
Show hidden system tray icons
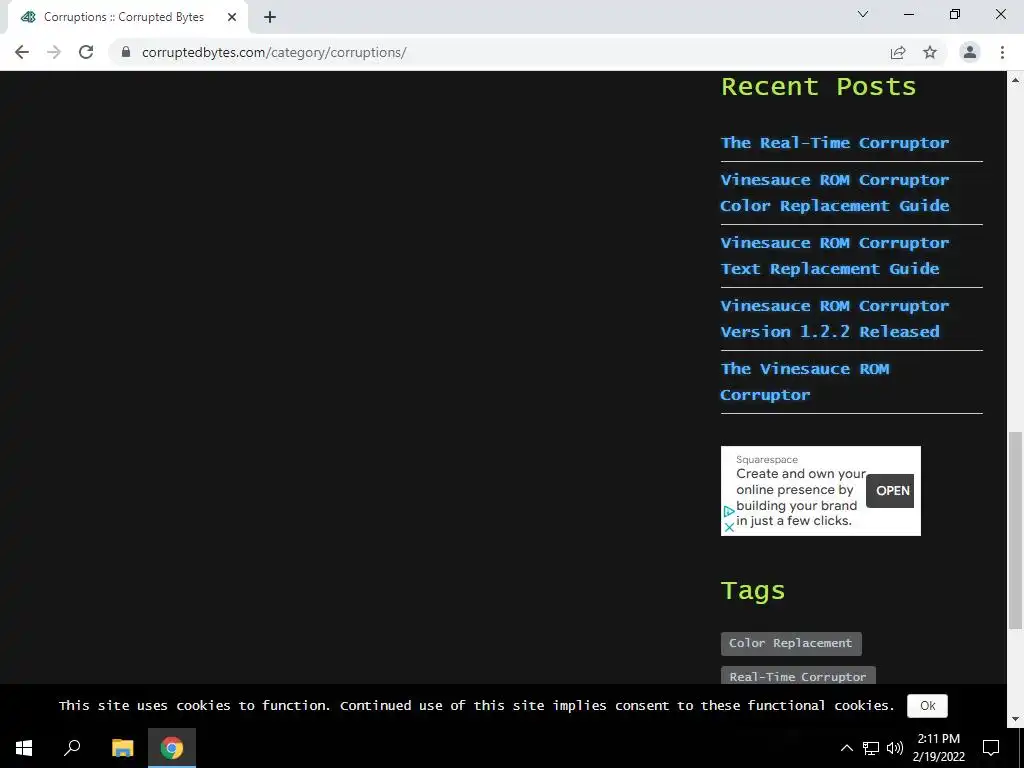click(x=846, y=748)
